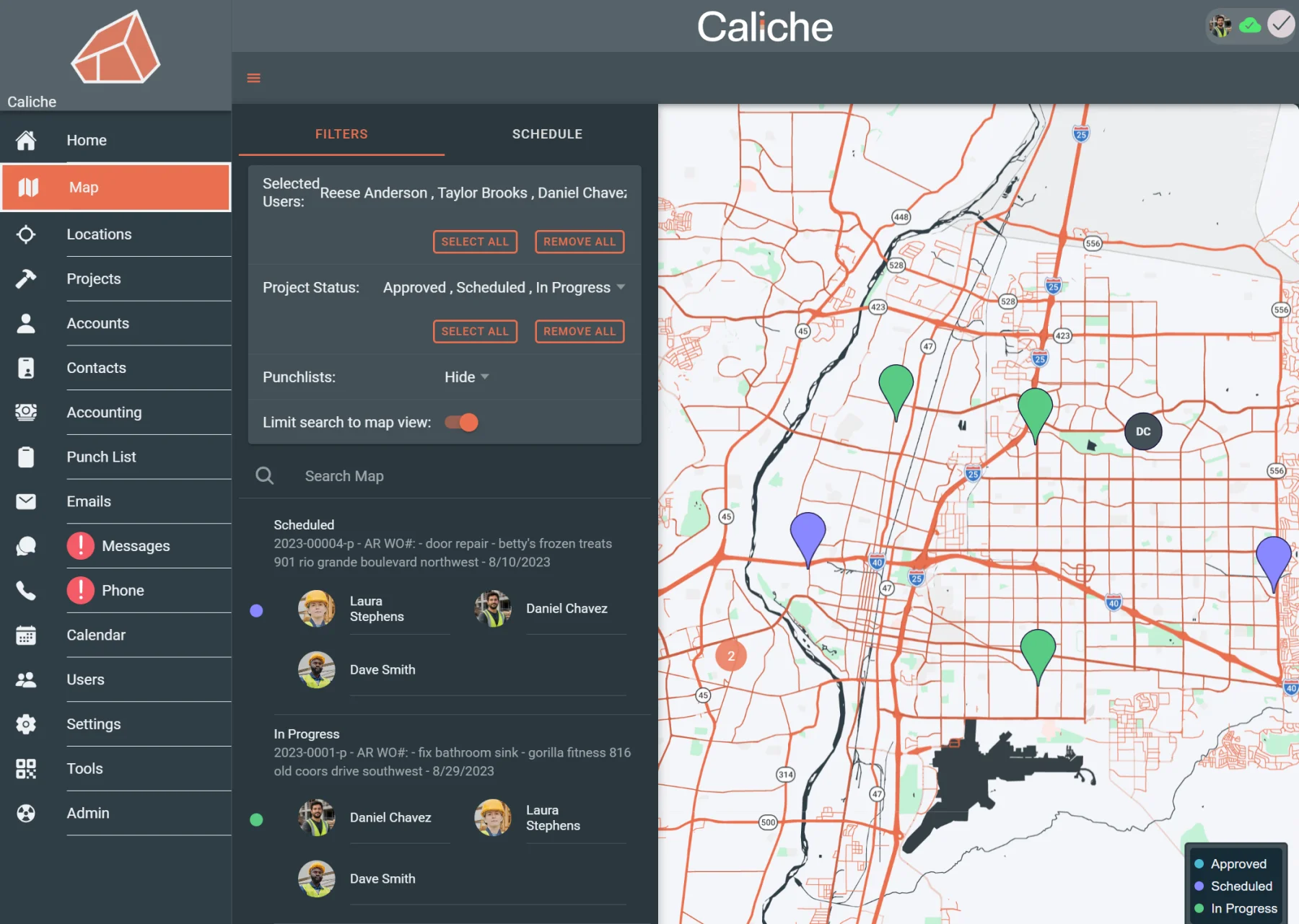This screenshot has height=924, width=1299.
Task: Expand the Project Status dropdown
Action: (504, 287)
